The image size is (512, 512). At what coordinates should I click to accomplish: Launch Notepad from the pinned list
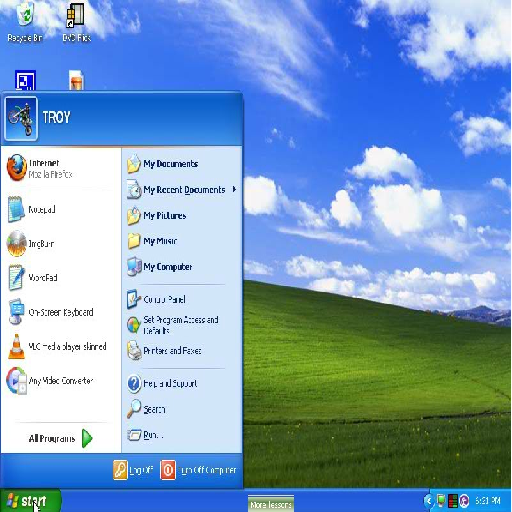click(x=61, y=210)
